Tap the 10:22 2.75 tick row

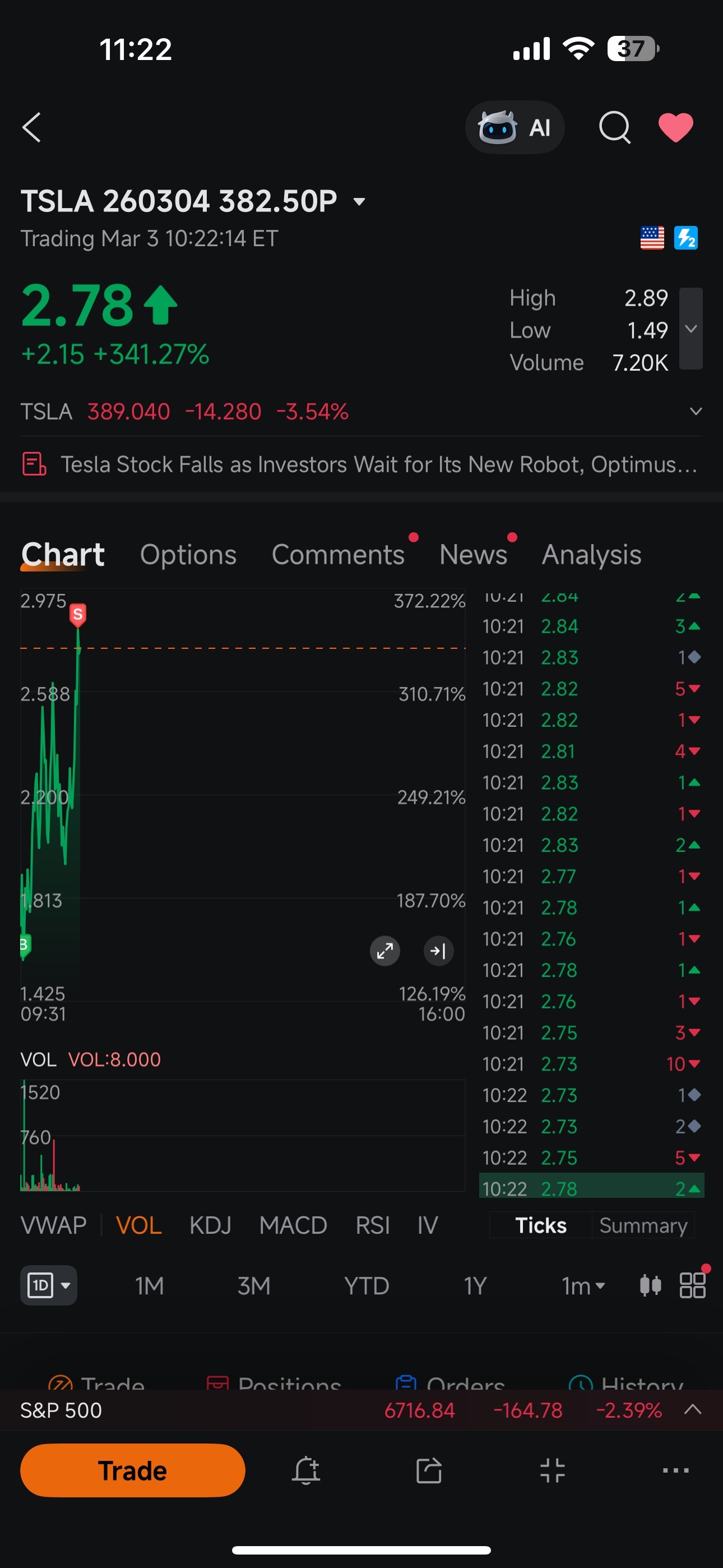click(591, 1157)
